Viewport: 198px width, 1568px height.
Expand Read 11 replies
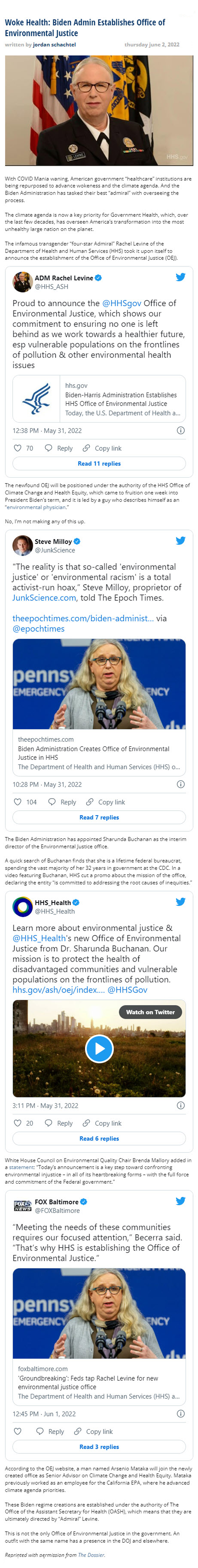[99, 464]
